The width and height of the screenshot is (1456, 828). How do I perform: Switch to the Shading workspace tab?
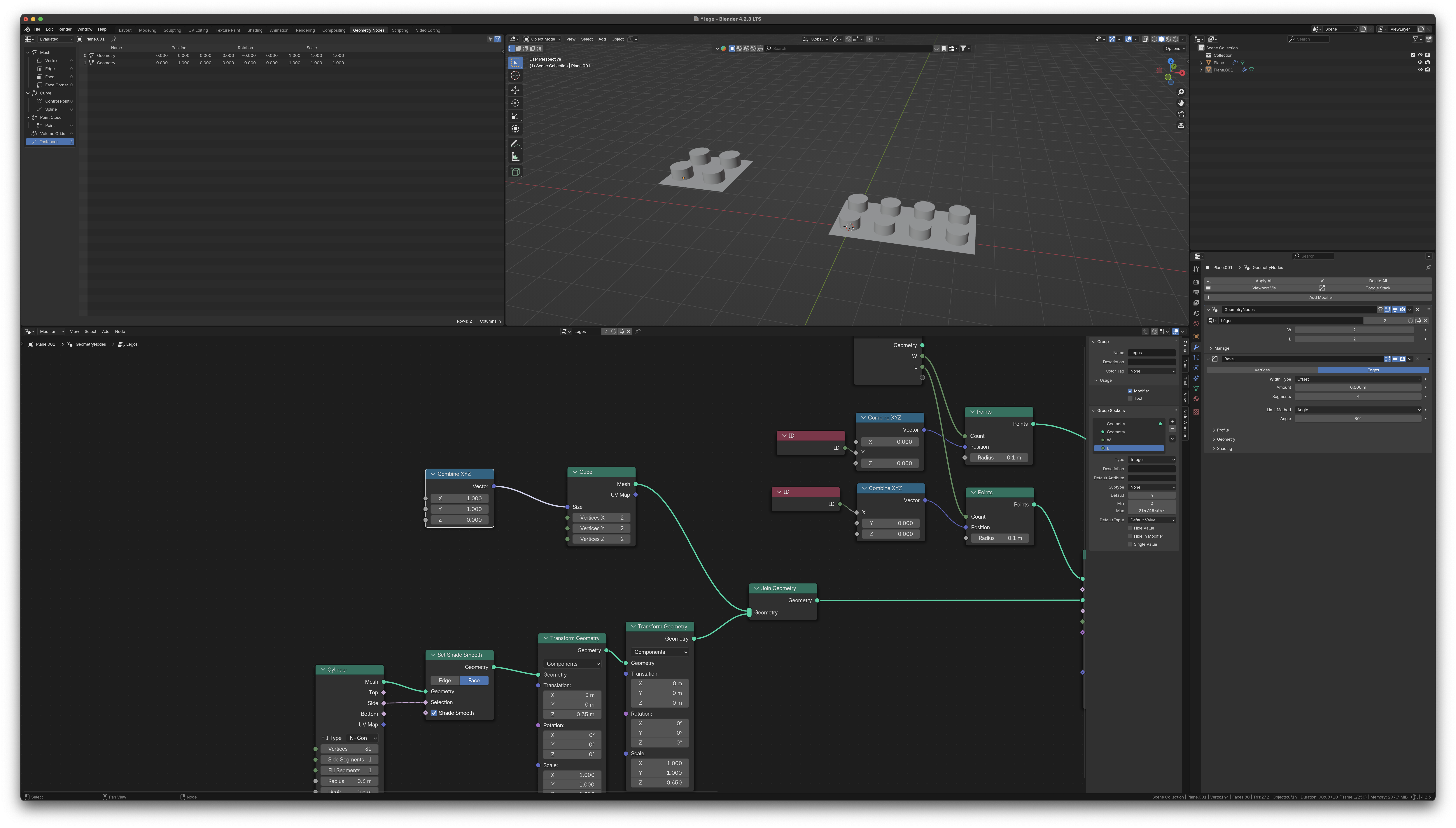pos(255,30)
